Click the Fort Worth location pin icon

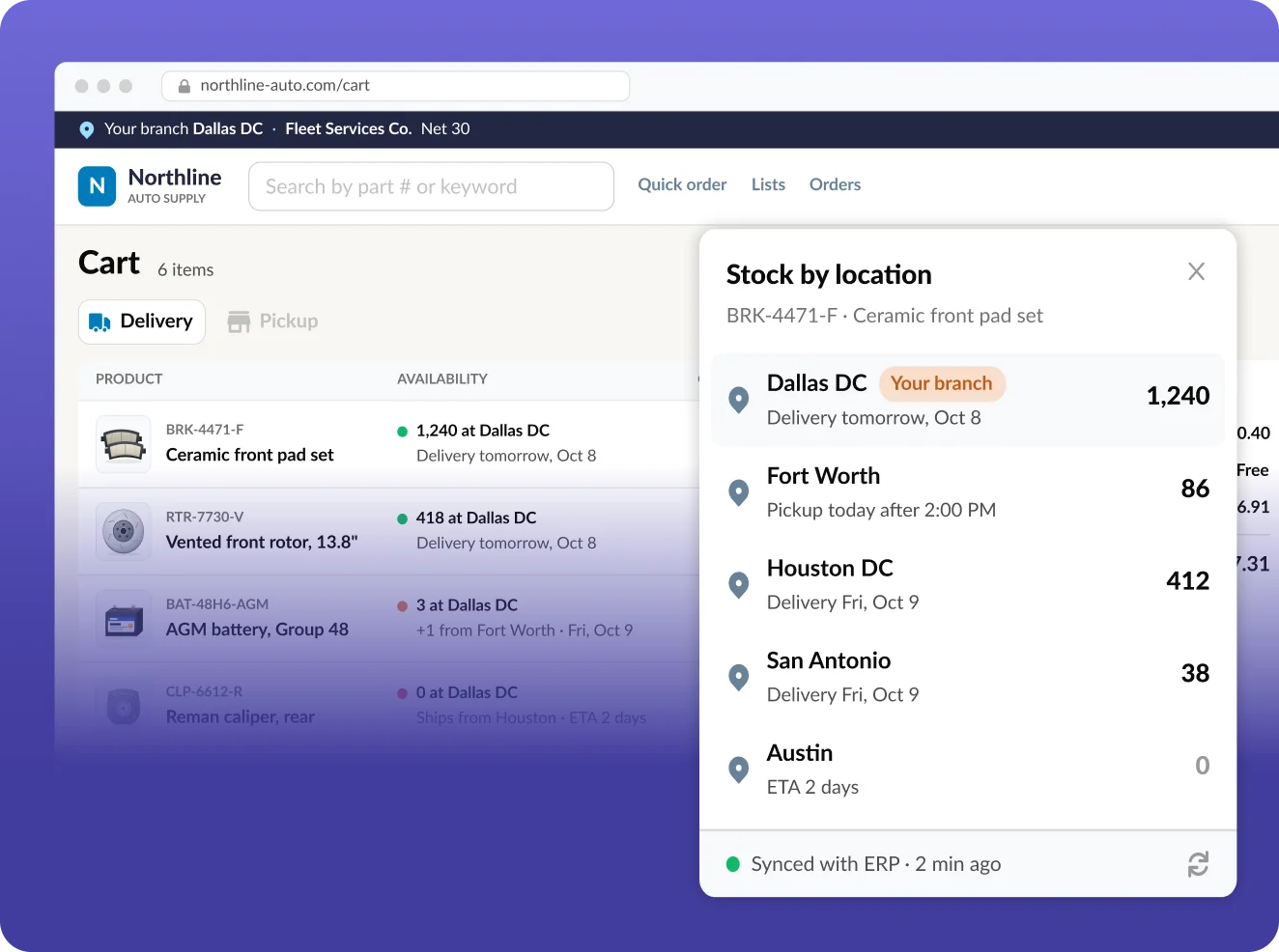739,492
